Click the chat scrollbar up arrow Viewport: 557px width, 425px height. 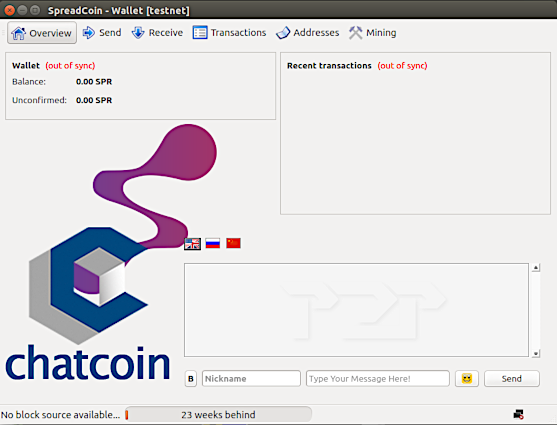pyautogui.click(x=536, y=268)
